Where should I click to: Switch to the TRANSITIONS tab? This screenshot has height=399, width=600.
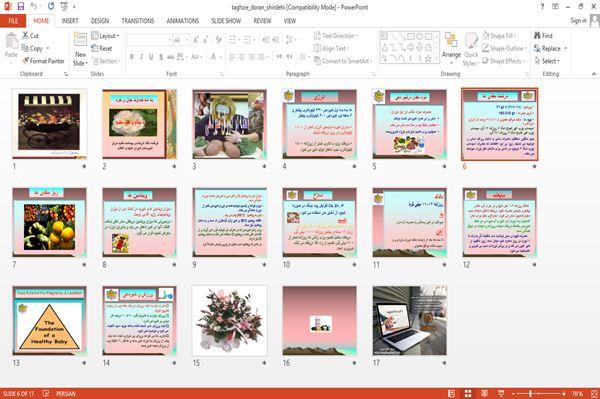click(138, 21)
